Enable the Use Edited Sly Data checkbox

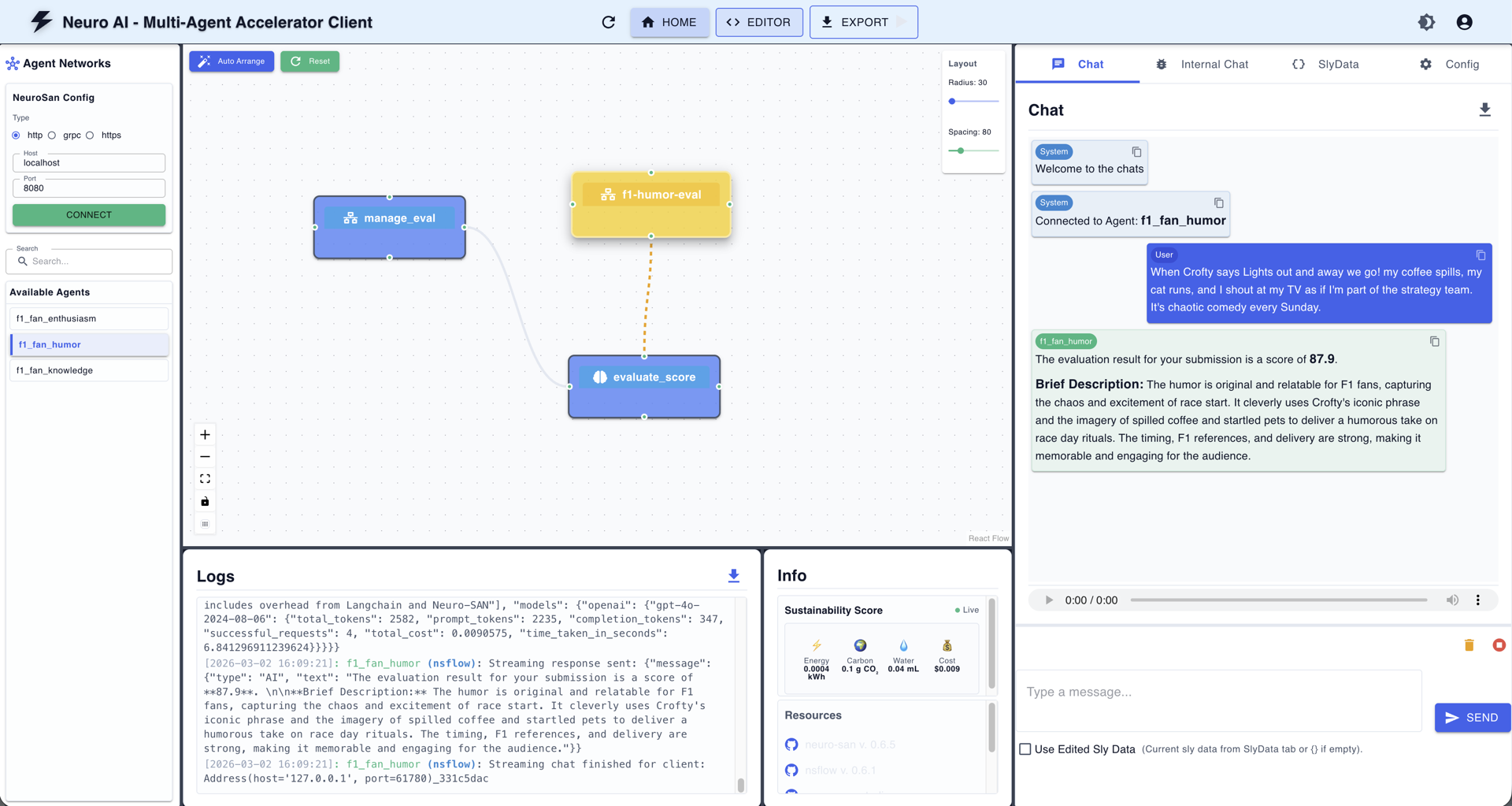point(1025,749)
